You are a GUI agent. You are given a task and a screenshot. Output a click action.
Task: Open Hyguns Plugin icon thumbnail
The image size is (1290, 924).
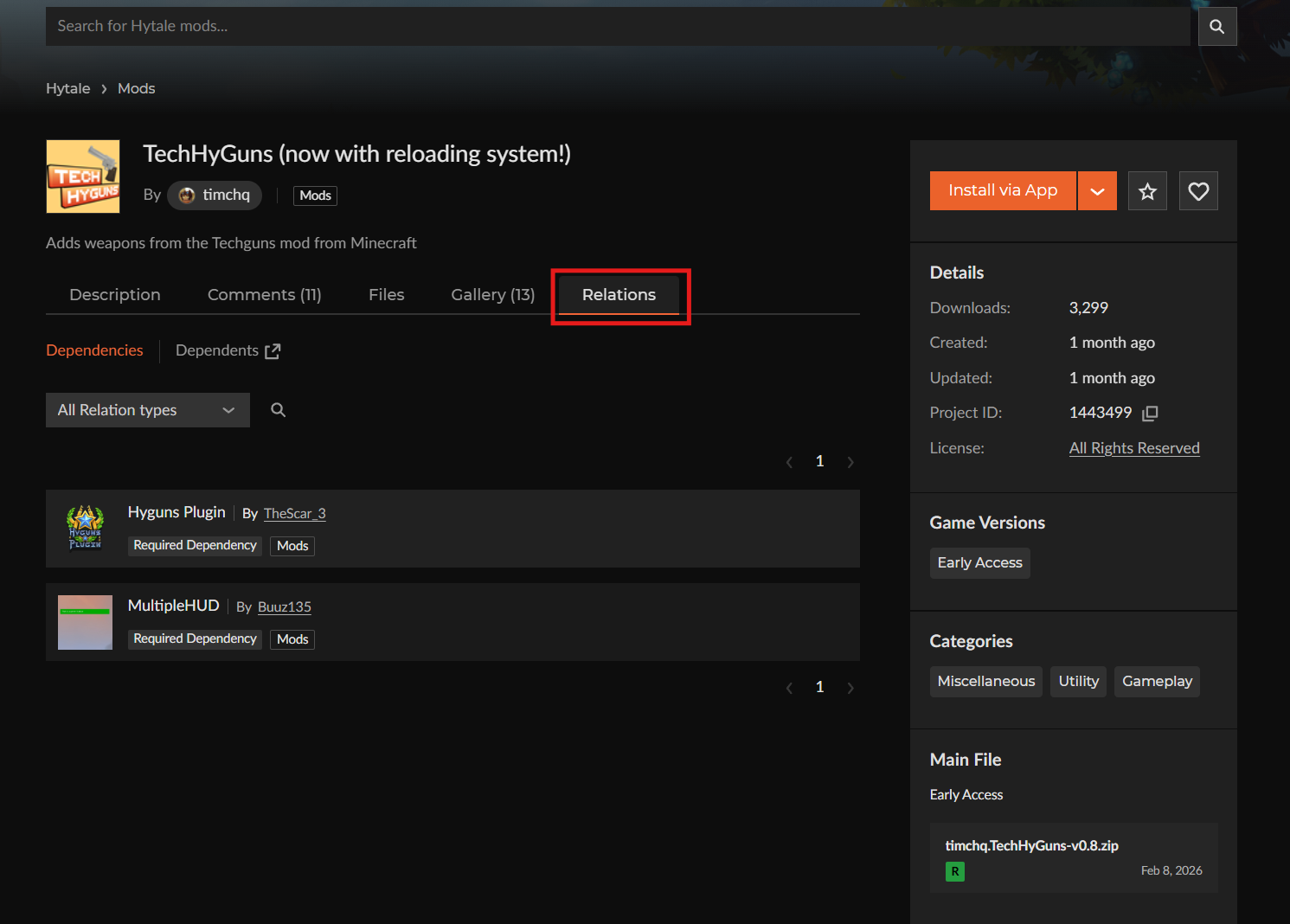click(x=85, y=529)
